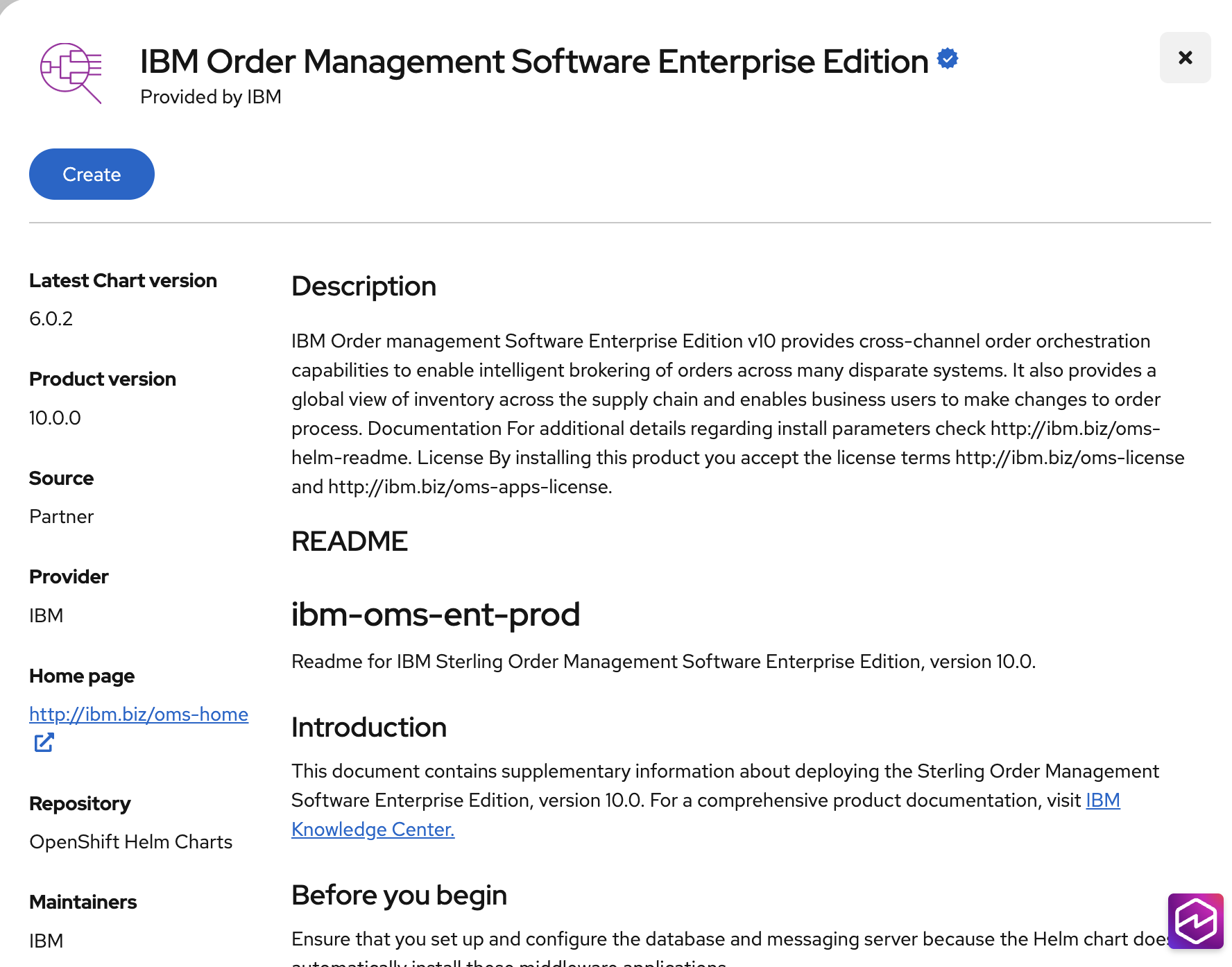Click the Before you begin heading

pyautogui.click(x=399, y=896)
